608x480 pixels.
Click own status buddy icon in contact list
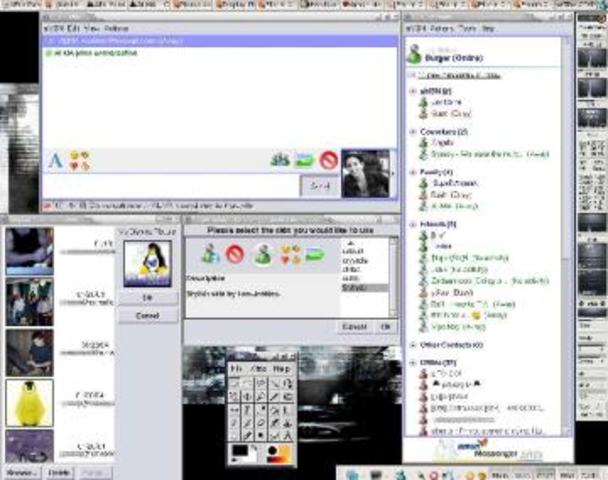click(x=414, y=54)
